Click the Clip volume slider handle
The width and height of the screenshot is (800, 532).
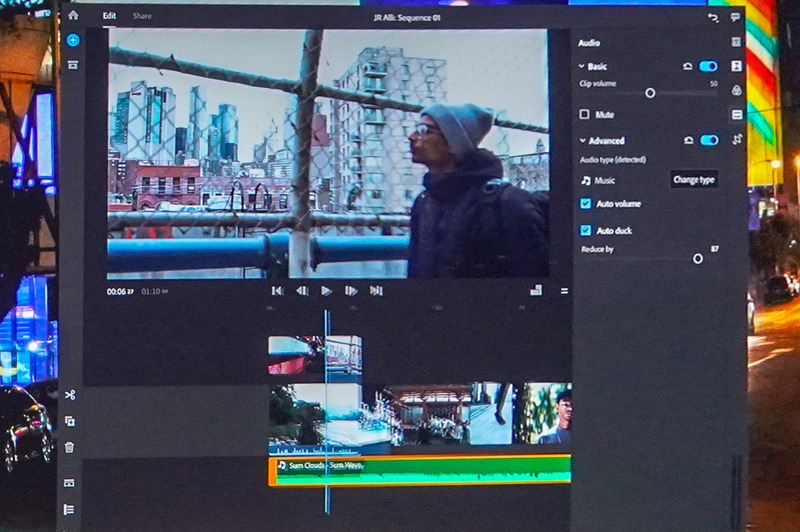pyautogui.click(x=650, y=93)
